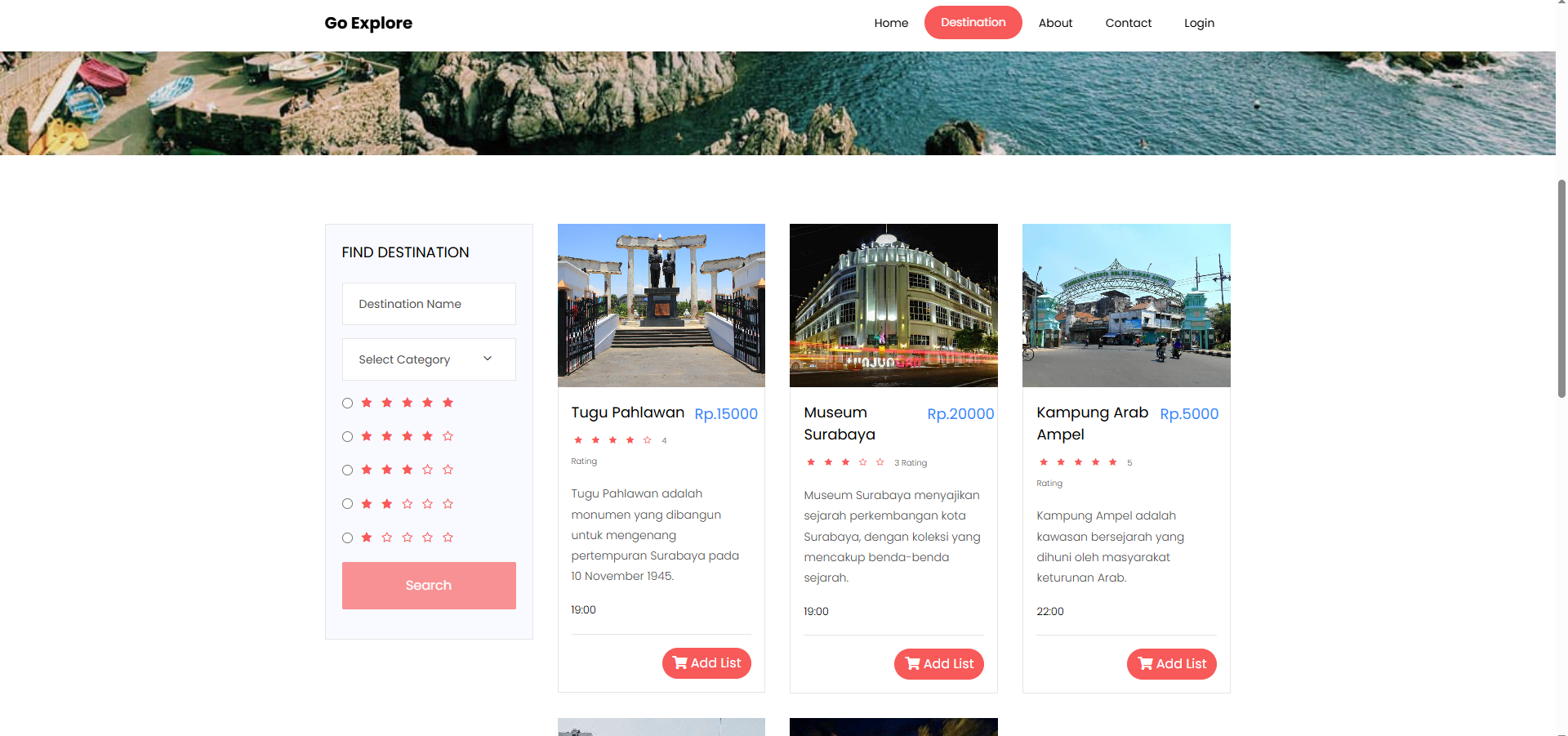Image resolution: width=1568 pixels, height=736 pixels.
Task: Click the '3 Rating' text on Museum Surabaya
Action: (911, 463)
